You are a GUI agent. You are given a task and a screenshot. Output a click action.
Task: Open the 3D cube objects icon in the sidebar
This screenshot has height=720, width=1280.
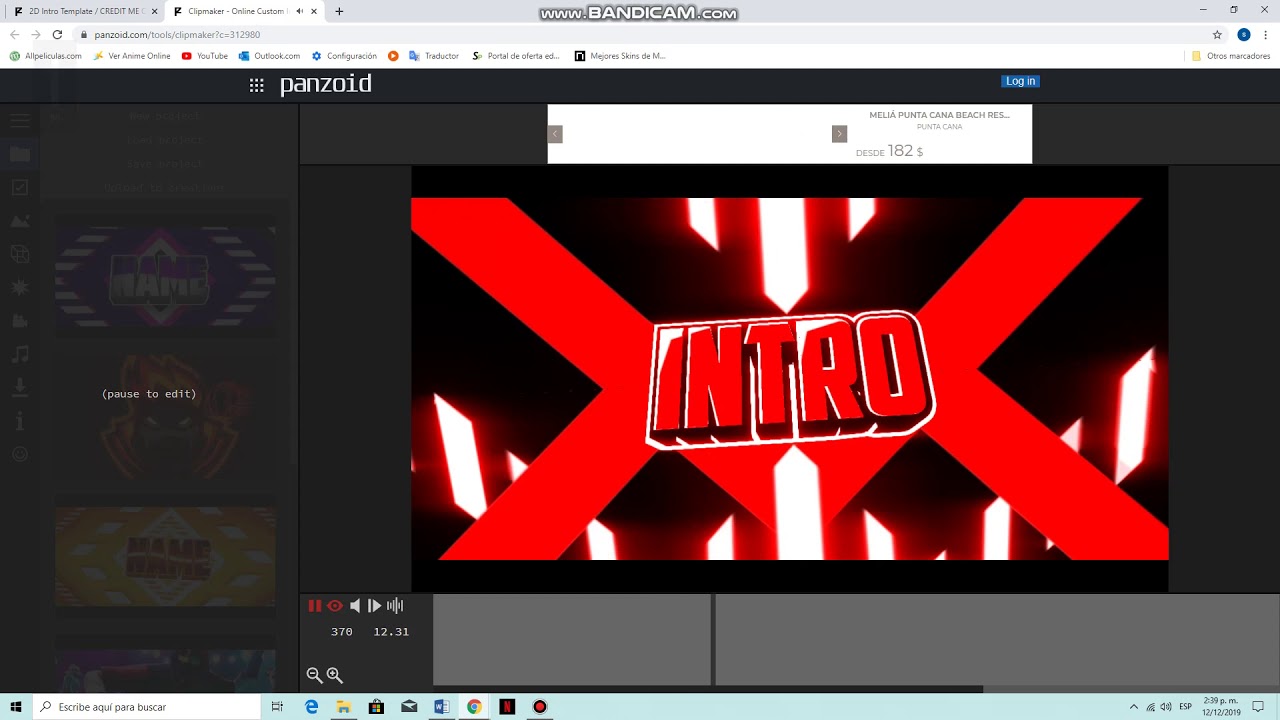(x=20, y=254)
